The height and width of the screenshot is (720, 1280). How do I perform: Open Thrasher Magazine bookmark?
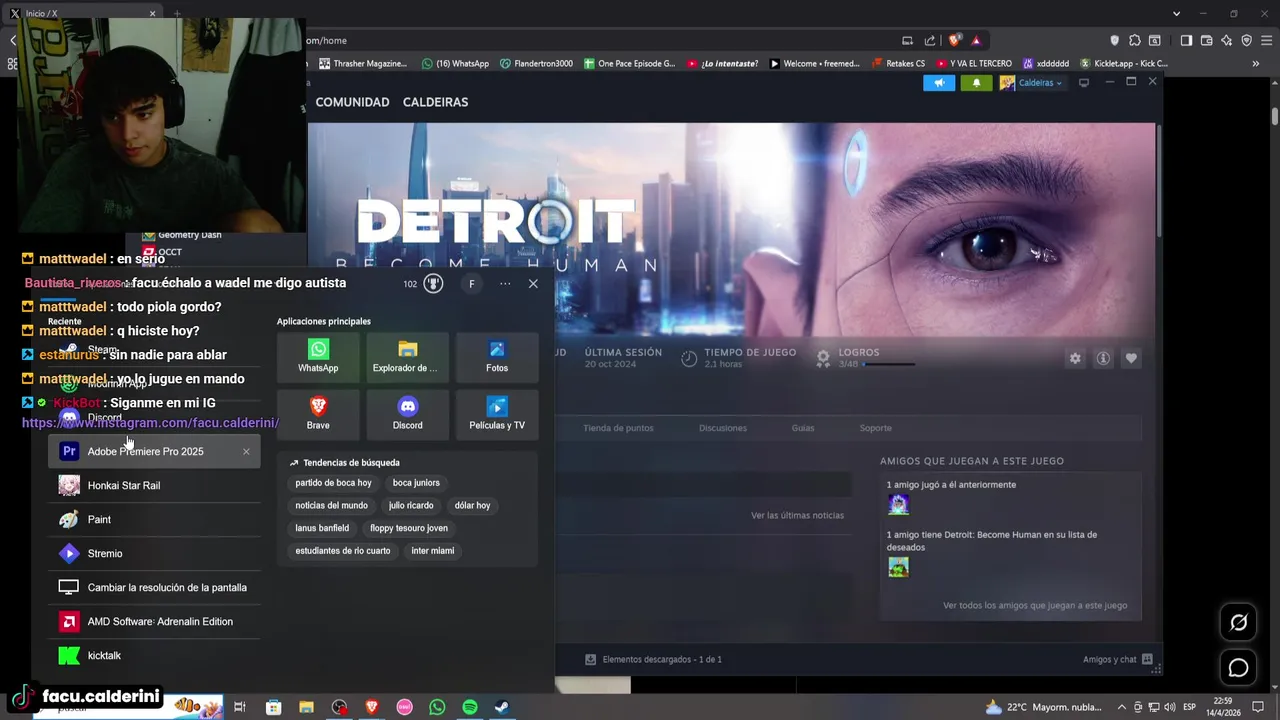[x=362, y=63]
